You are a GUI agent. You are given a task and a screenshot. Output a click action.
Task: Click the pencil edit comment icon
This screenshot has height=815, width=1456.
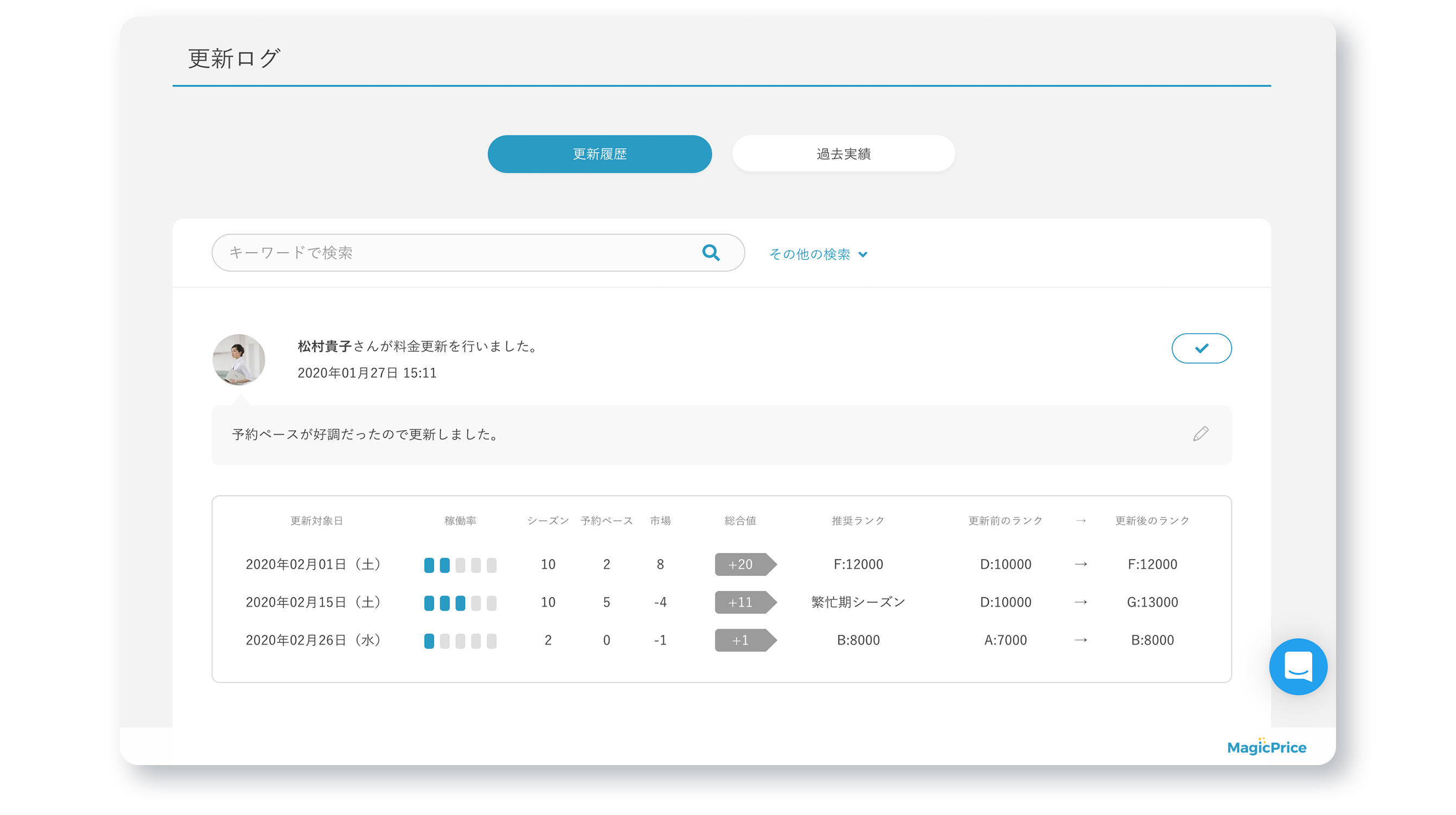point(1200,434)
